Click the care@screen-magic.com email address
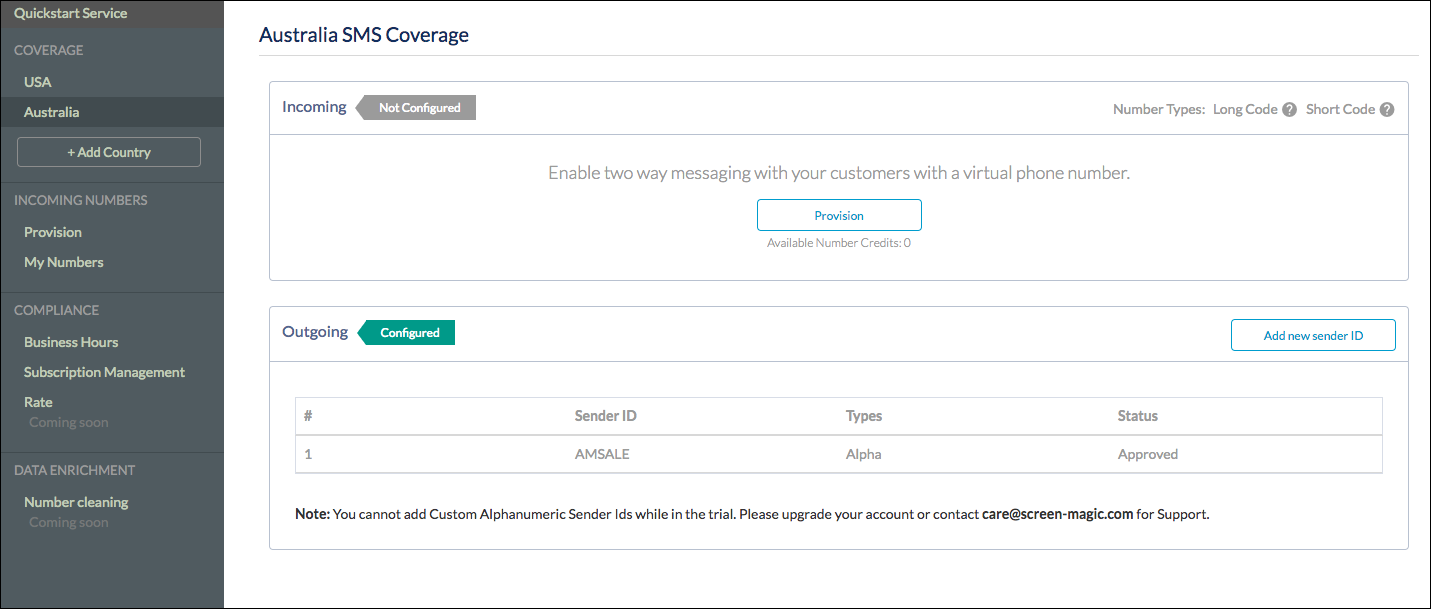 pos(1058,515)
